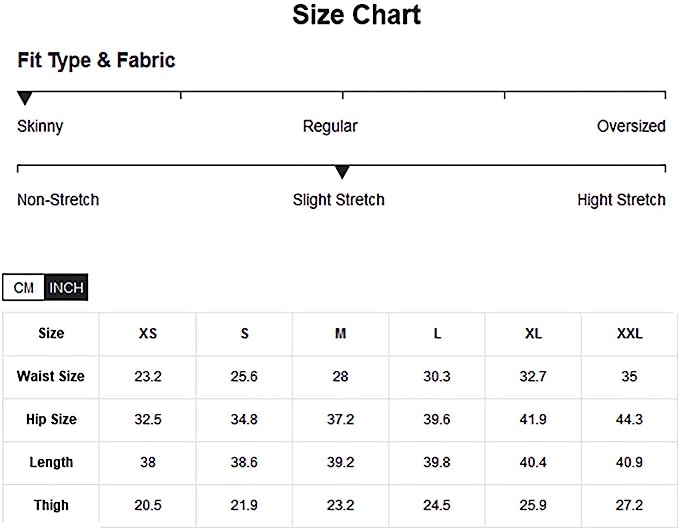Click the Hight Stretch fabric label
Viewport: 679px width, 529px height.
pyautogui.click(x=621, y=200)
